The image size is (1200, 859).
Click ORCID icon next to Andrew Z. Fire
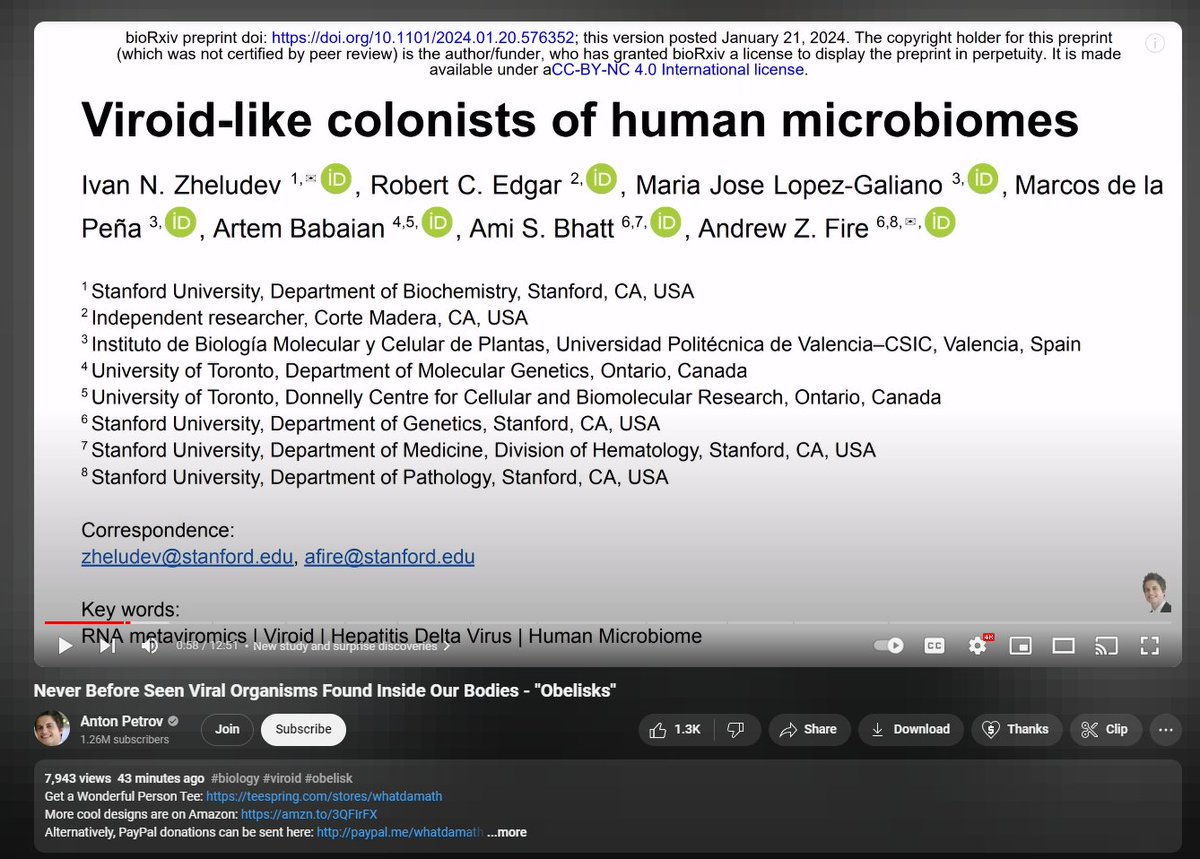939,222
